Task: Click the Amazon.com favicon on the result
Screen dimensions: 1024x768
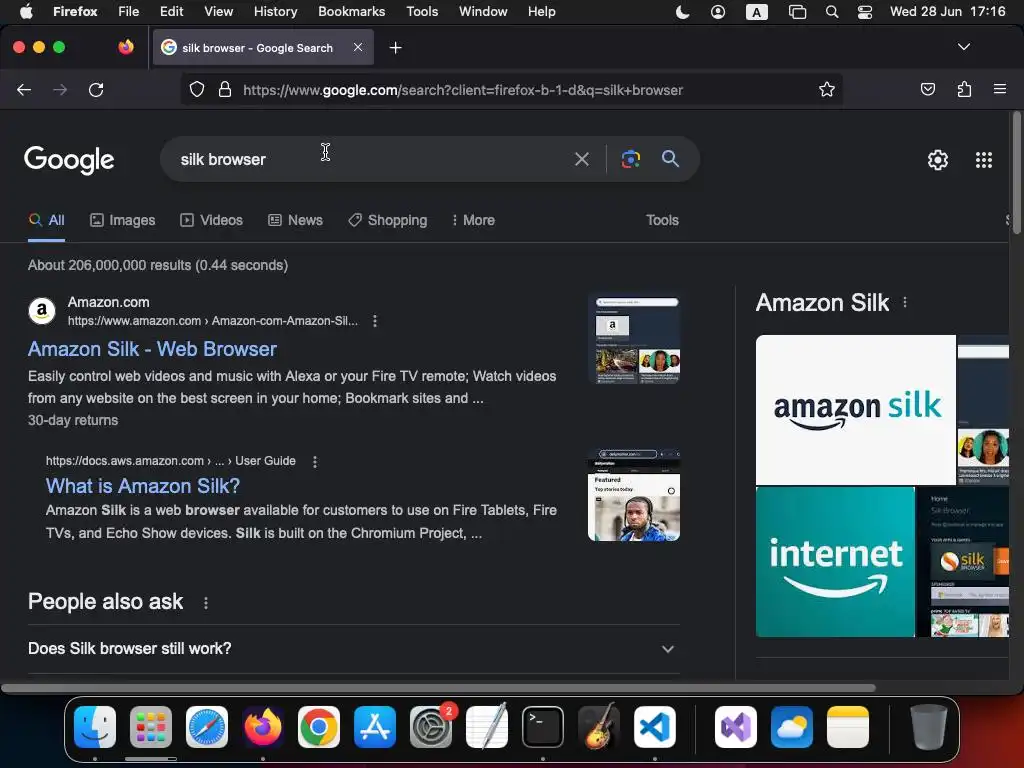Action: pyautogui.click(x=42, y=311)
